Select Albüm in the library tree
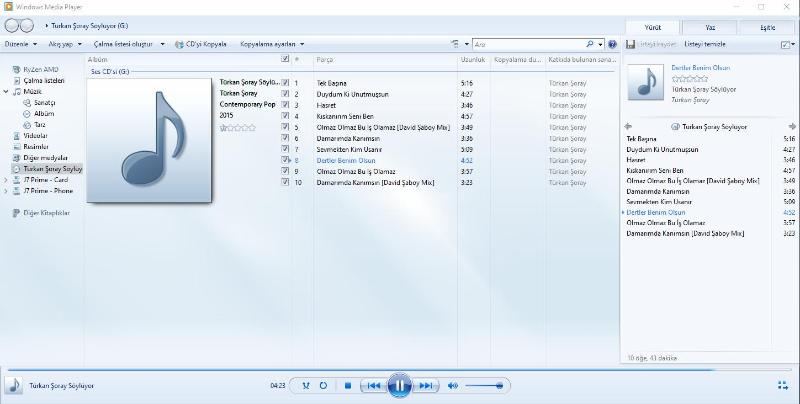 [x=44, y=114]
